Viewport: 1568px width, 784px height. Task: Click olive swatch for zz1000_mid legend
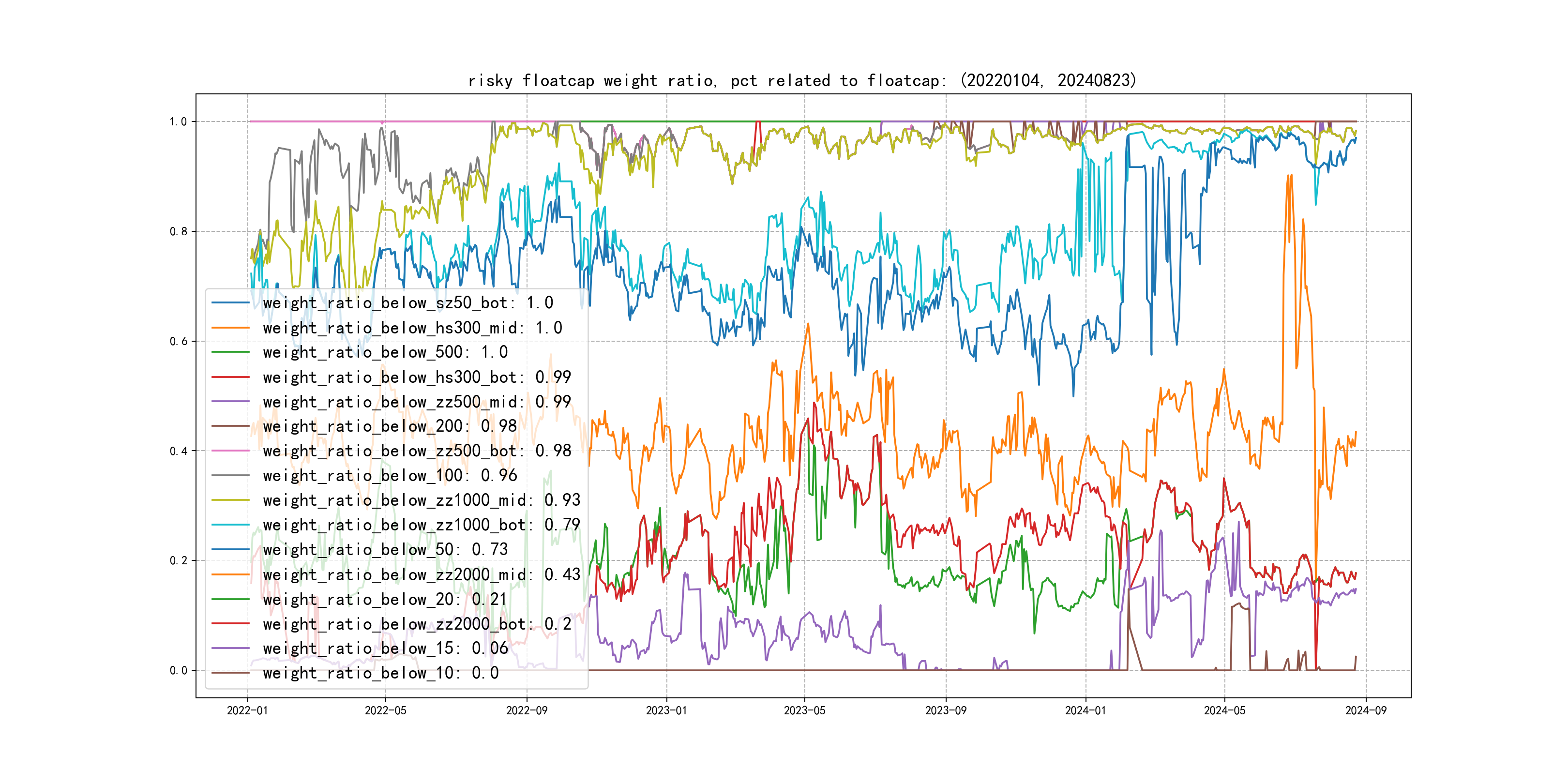230,500
